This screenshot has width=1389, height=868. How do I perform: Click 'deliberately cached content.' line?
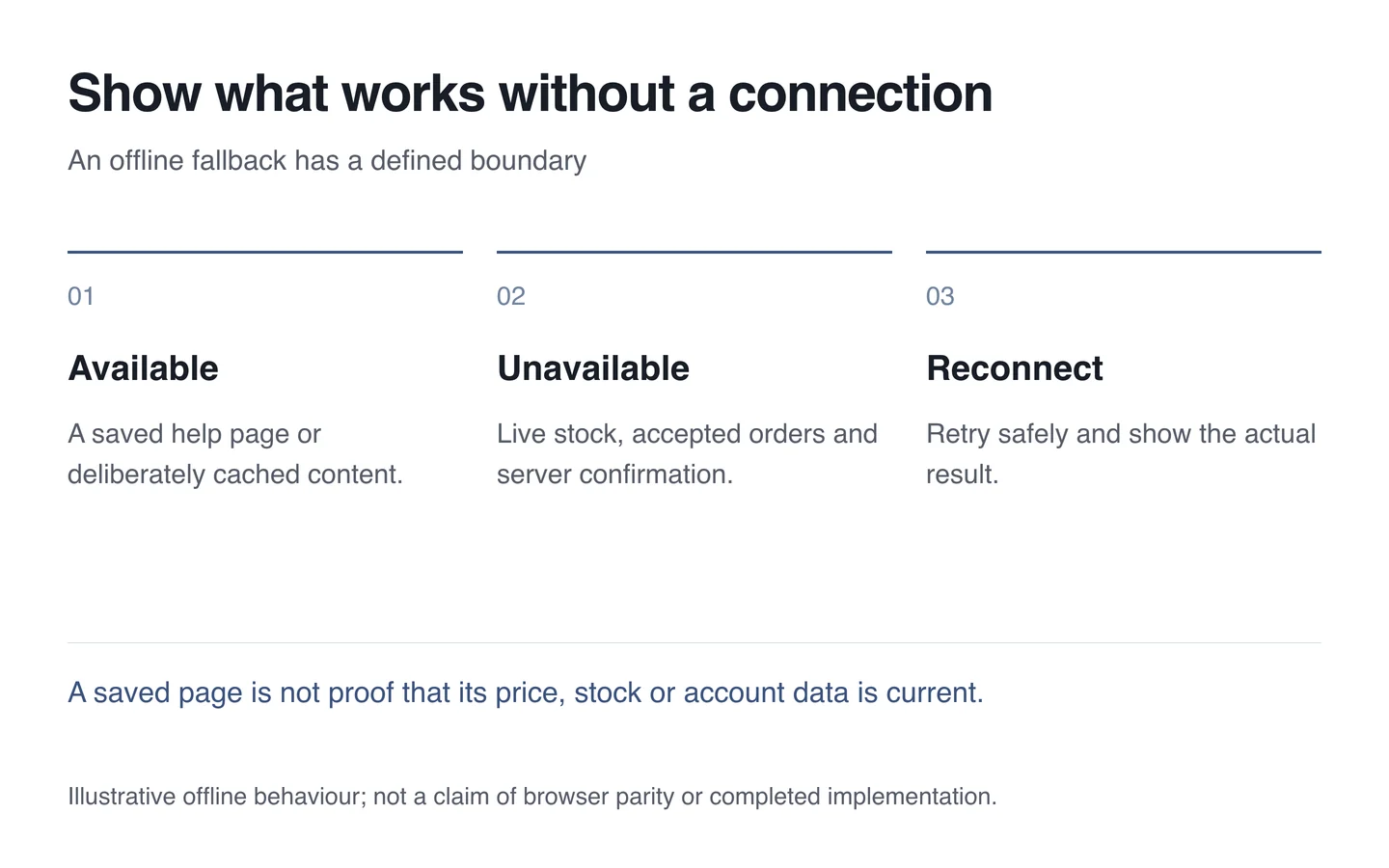235,475
